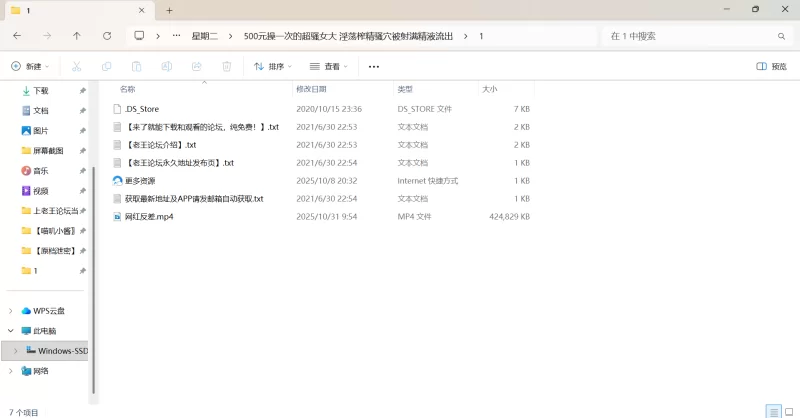Click the Delete trash icon in the toolbar
Image resolution: width=800 pixels, height=418 pixels.
pos(226,66)
